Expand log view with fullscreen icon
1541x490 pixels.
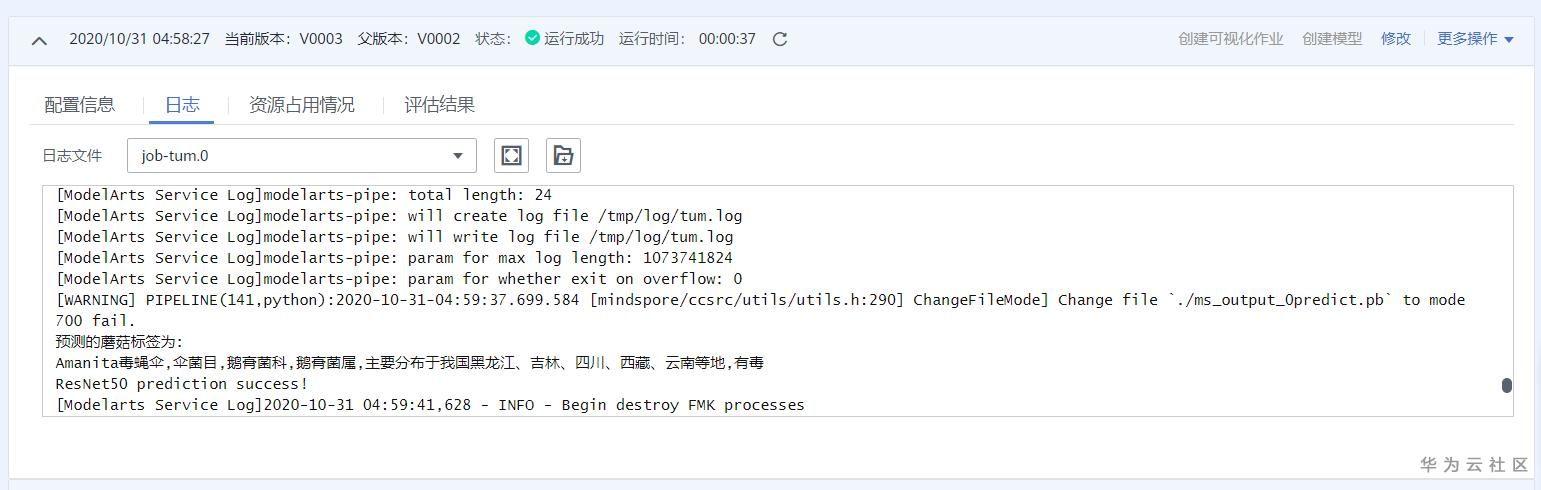[x=511, y=155]
